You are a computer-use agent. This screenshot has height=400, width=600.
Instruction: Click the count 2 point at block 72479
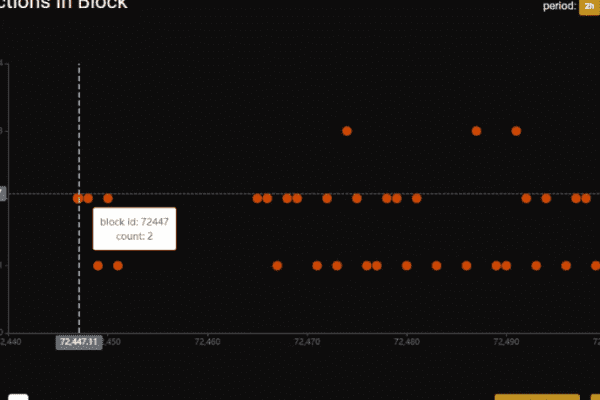[x=397, y=198]
